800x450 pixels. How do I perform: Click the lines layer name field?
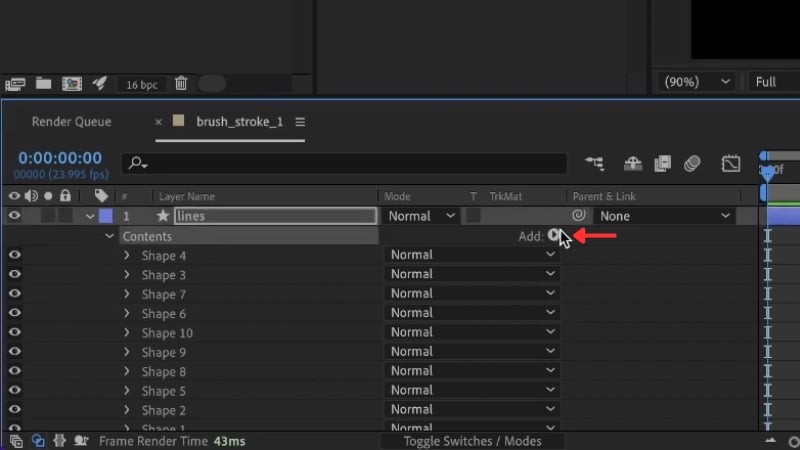[x=276, y=216]
